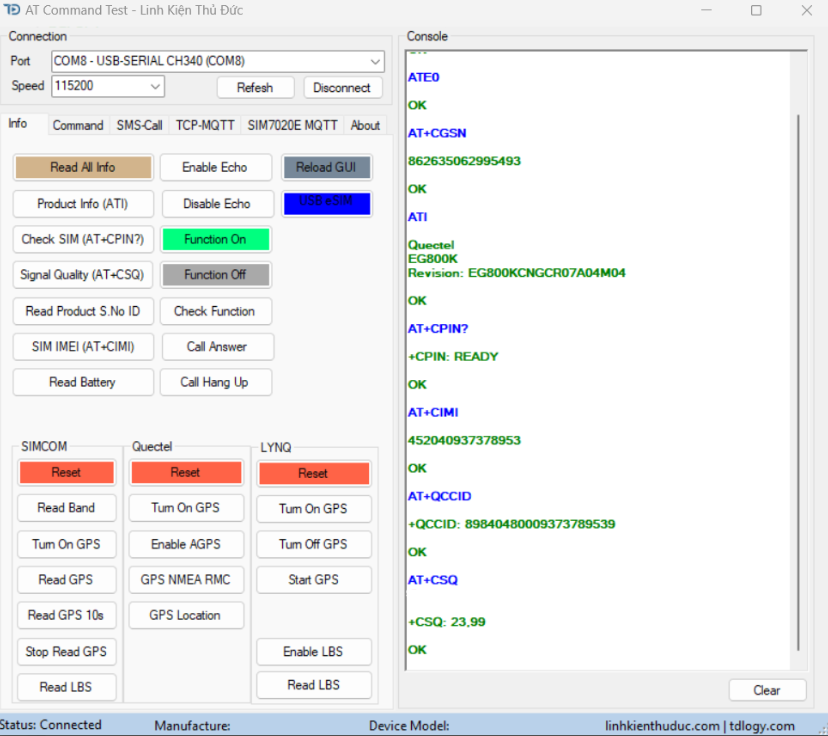Click Check Function
828x736 pixels.
click(215, 311)
